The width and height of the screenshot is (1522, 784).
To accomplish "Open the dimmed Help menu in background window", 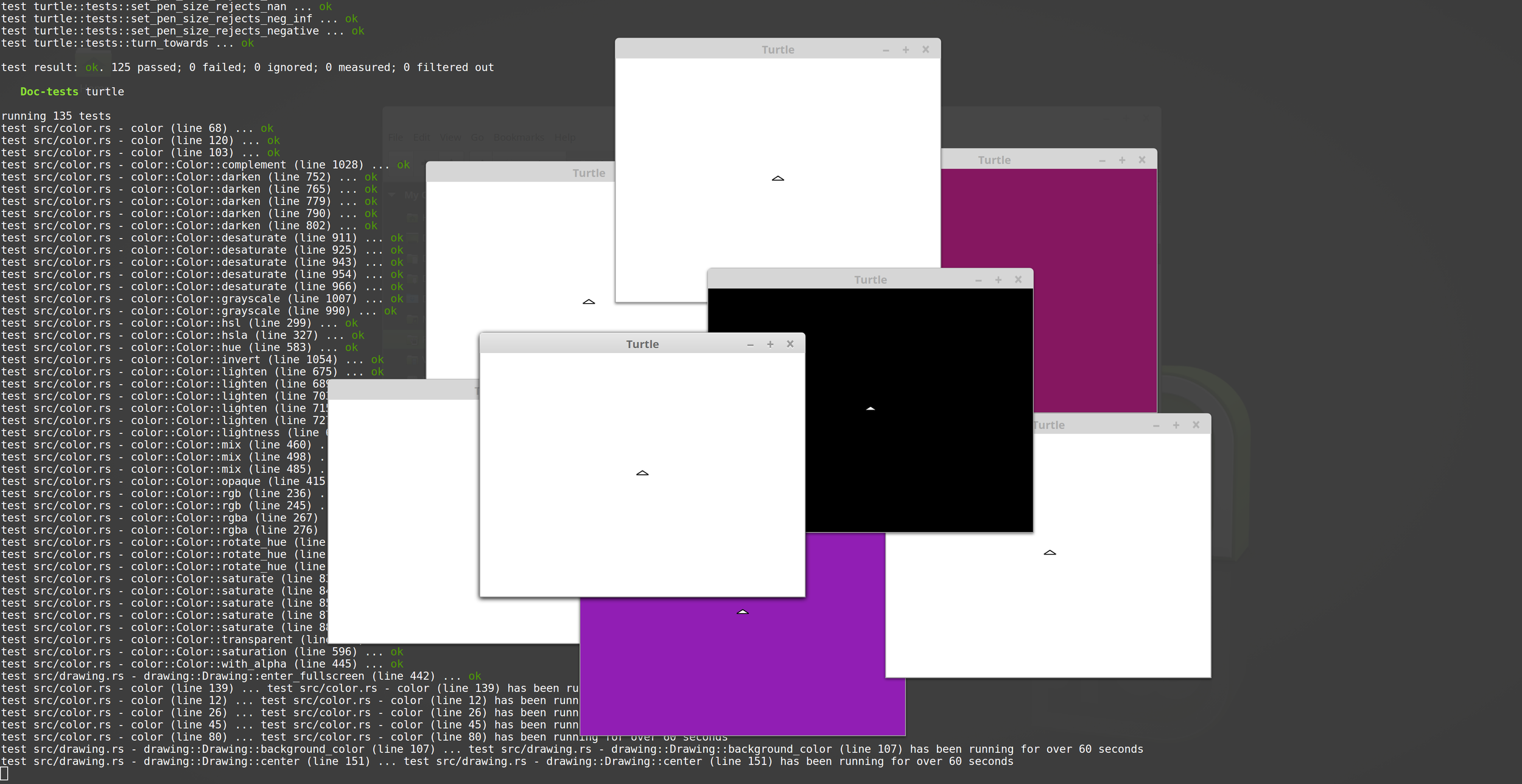I will point(564,138).
